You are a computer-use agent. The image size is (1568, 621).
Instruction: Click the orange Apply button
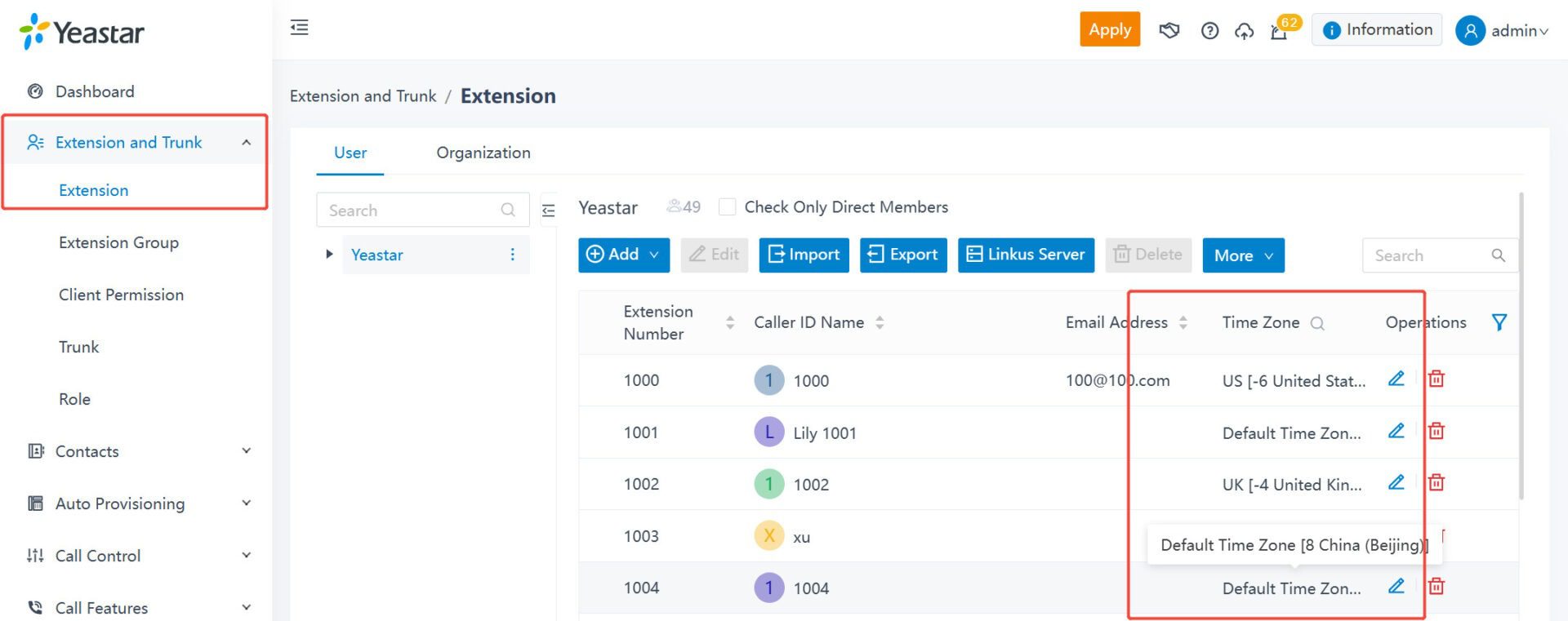pos(1110,29)
